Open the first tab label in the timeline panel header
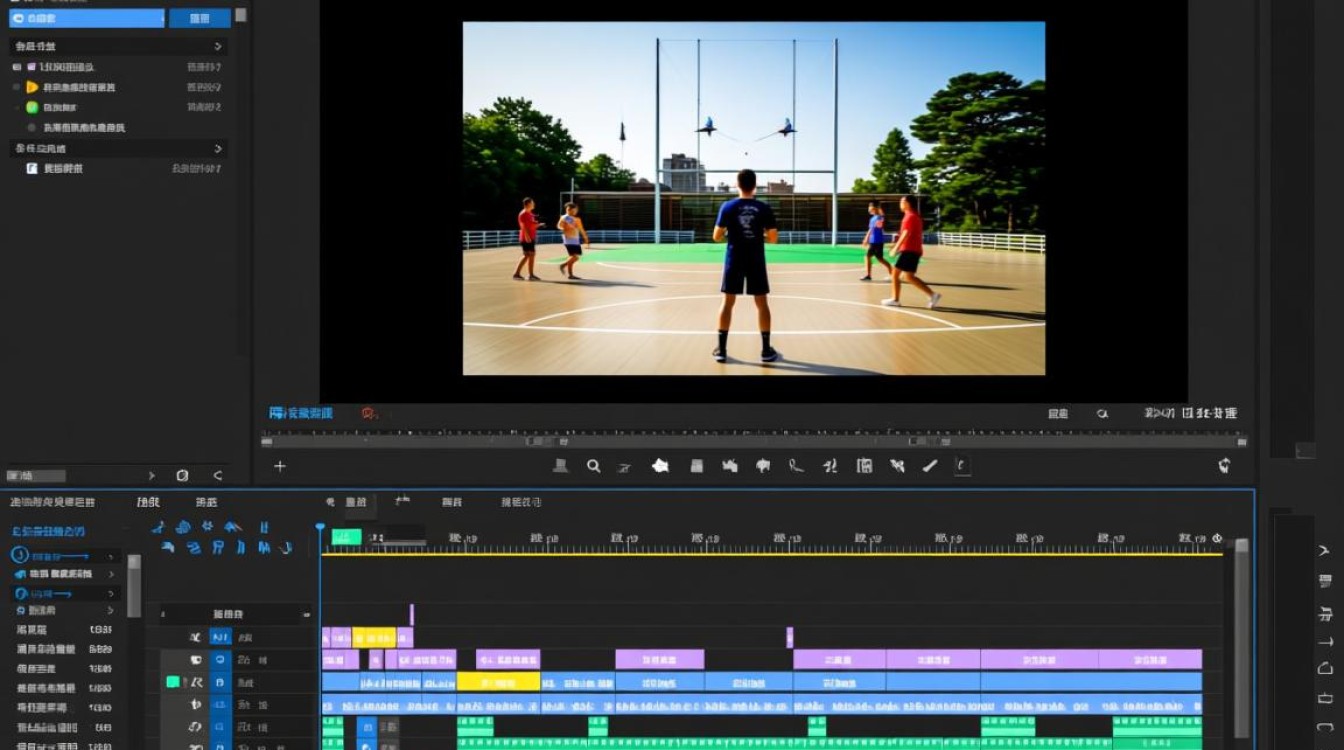This screenshot has height=750, width=1344. coord(53,502)
